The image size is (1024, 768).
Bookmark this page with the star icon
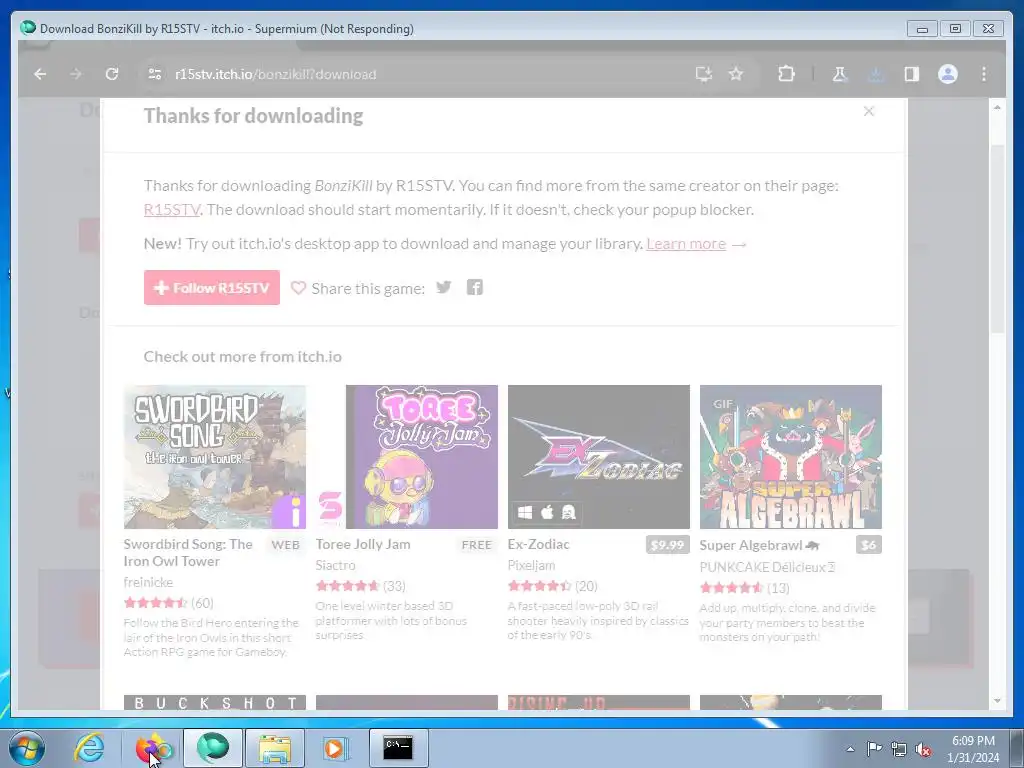click(736, 74)
